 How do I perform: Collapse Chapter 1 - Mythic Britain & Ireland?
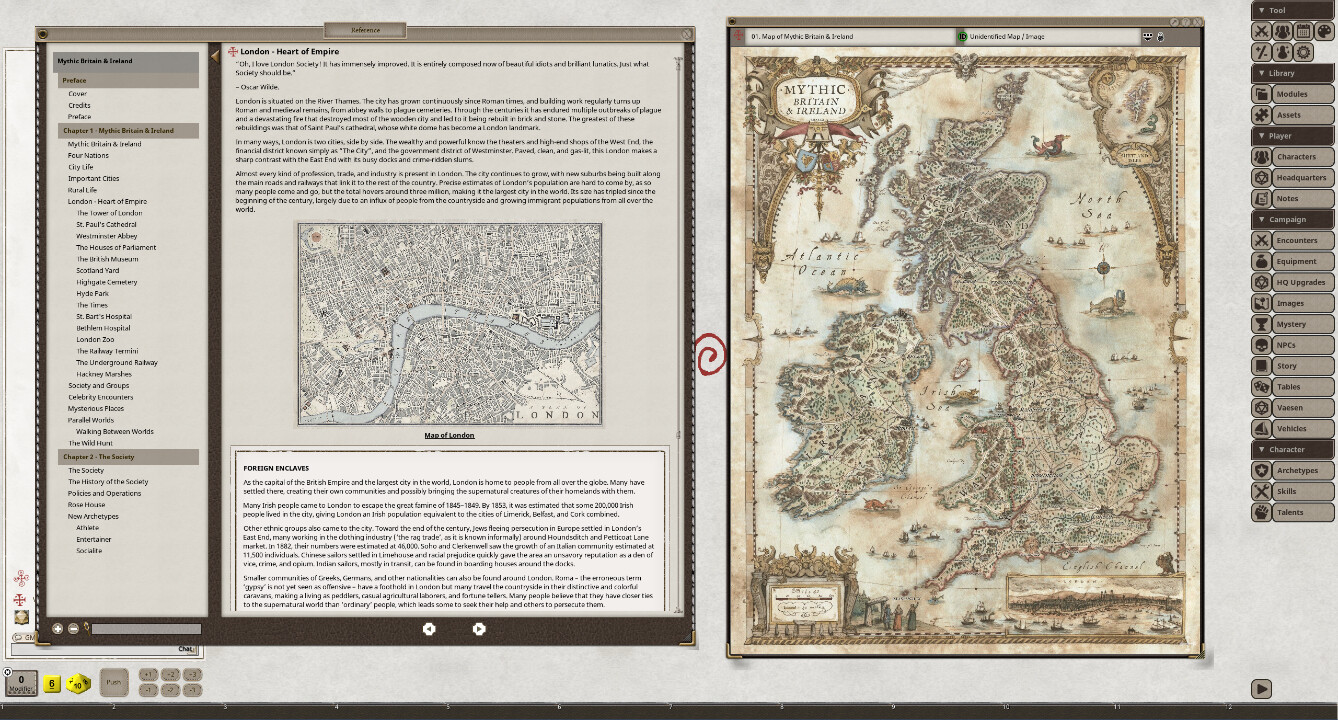point(126,131)
